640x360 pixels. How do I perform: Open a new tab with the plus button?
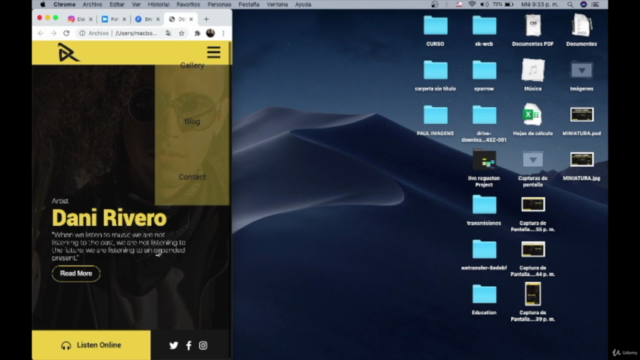(x=206, y=19)
